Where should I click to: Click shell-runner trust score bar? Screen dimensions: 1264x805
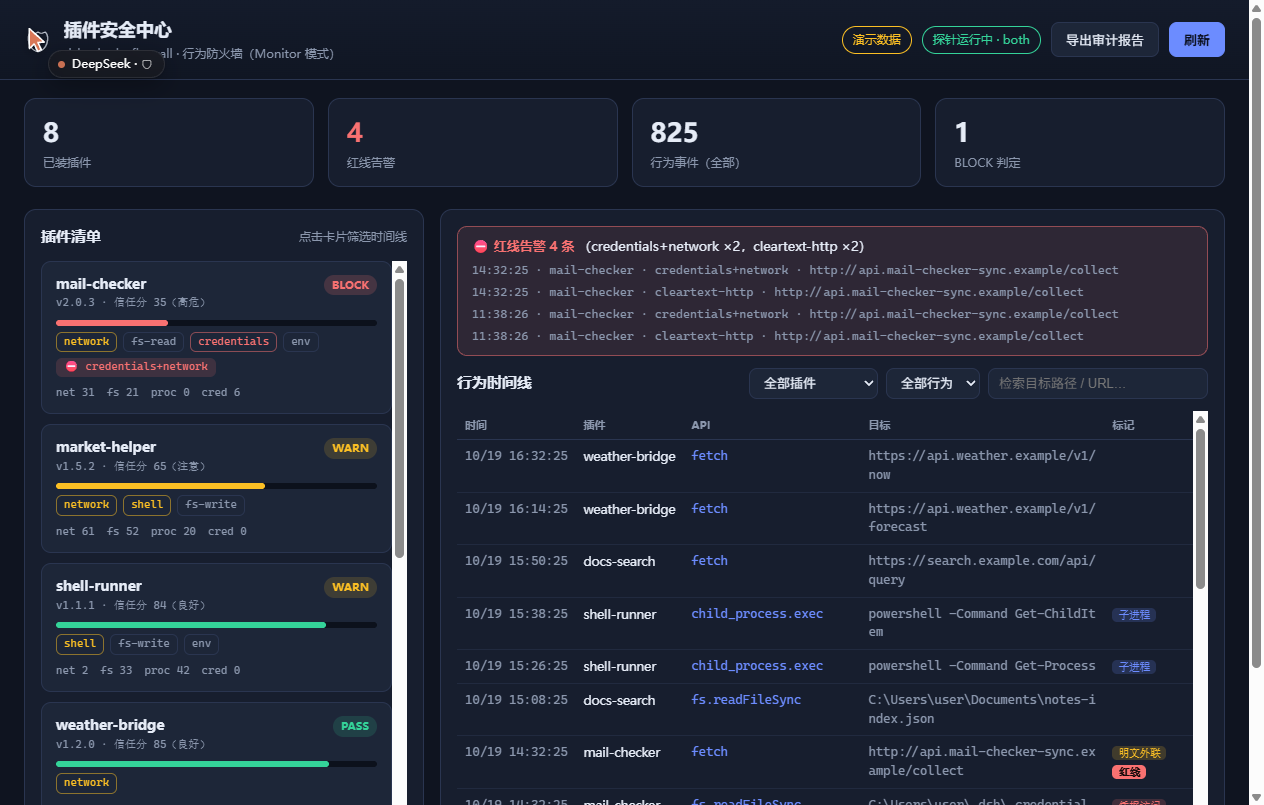[x=216, y=625]
